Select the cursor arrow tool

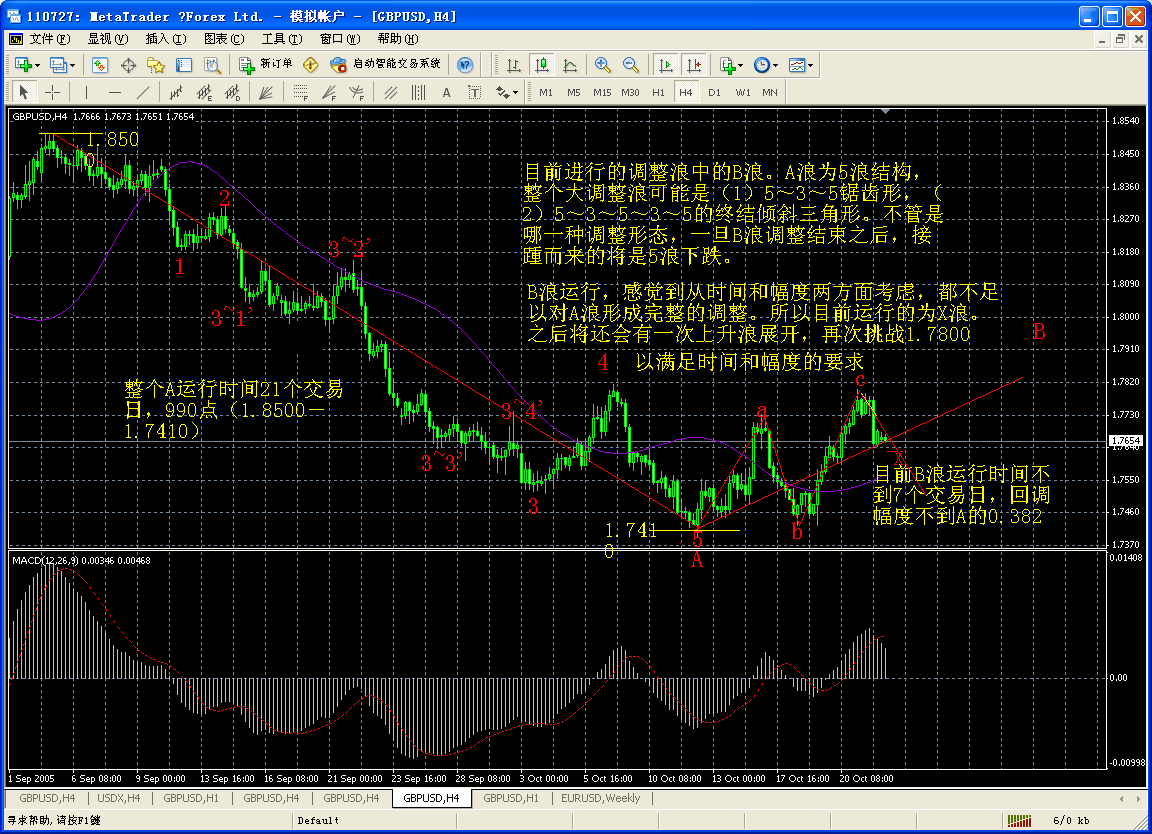click(24, 93)
